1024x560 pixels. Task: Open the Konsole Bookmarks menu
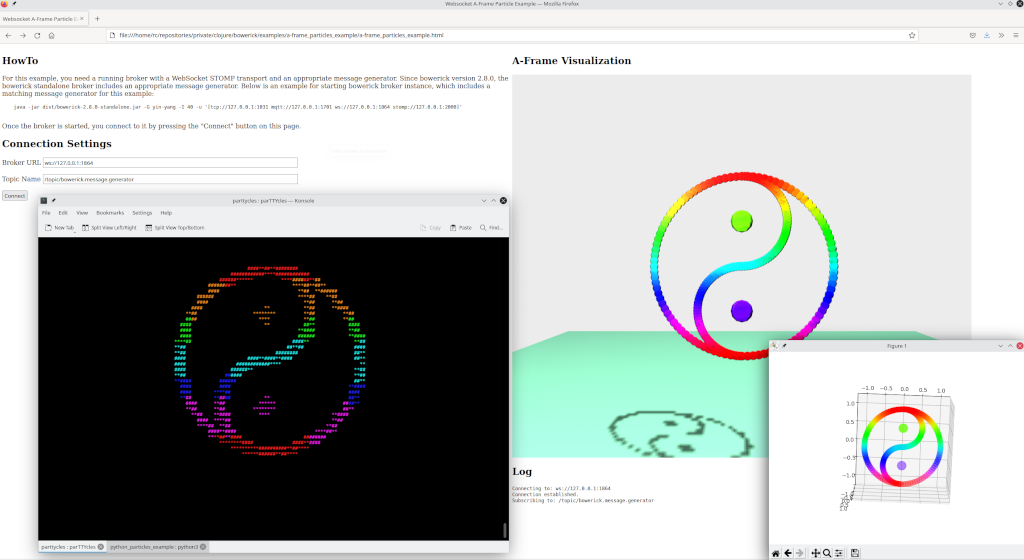pyautogui.click(x=110, y=213)
